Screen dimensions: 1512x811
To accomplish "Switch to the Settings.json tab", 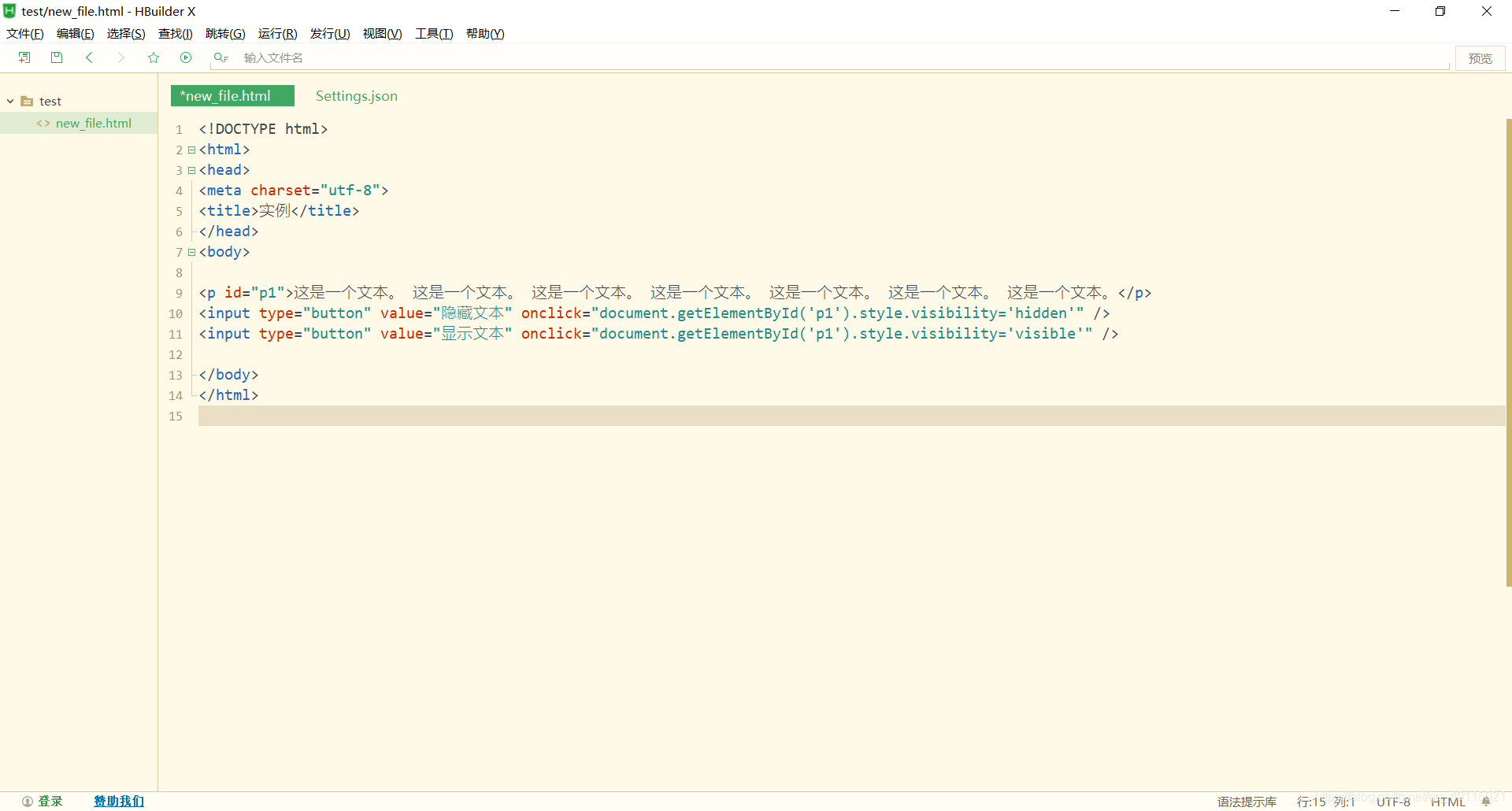I will (356, 95).
